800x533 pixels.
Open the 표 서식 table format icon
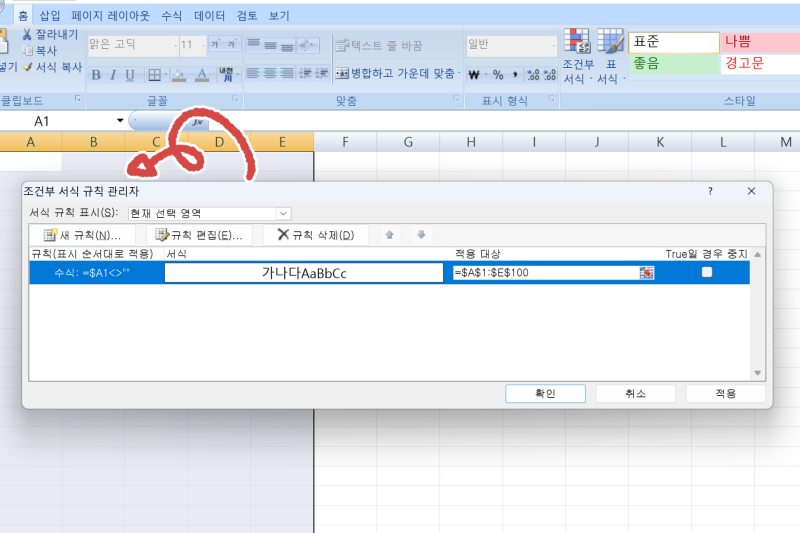coord(610,41)
